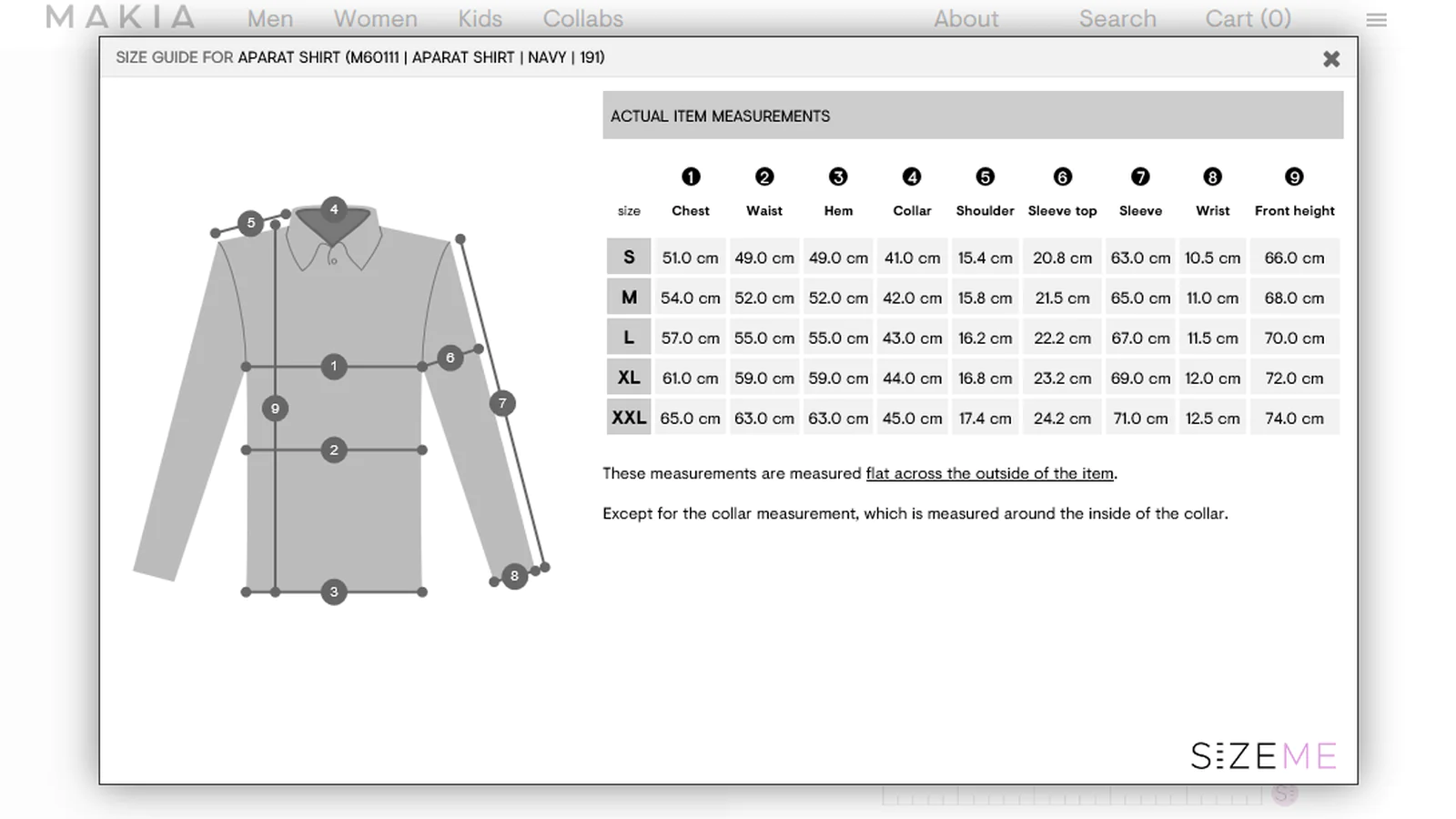
Task: Open the Women menu
Action: point(375,18)
